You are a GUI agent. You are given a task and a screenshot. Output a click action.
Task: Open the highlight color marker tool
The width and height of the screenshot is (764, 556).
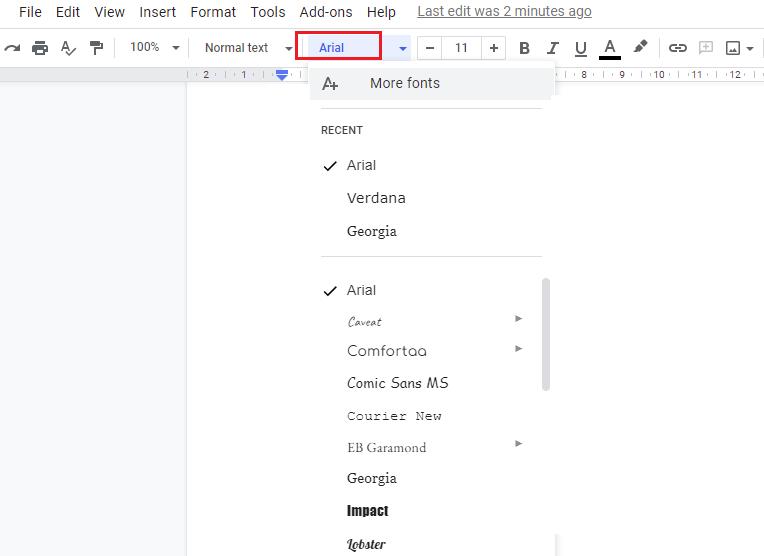point(640,47)
